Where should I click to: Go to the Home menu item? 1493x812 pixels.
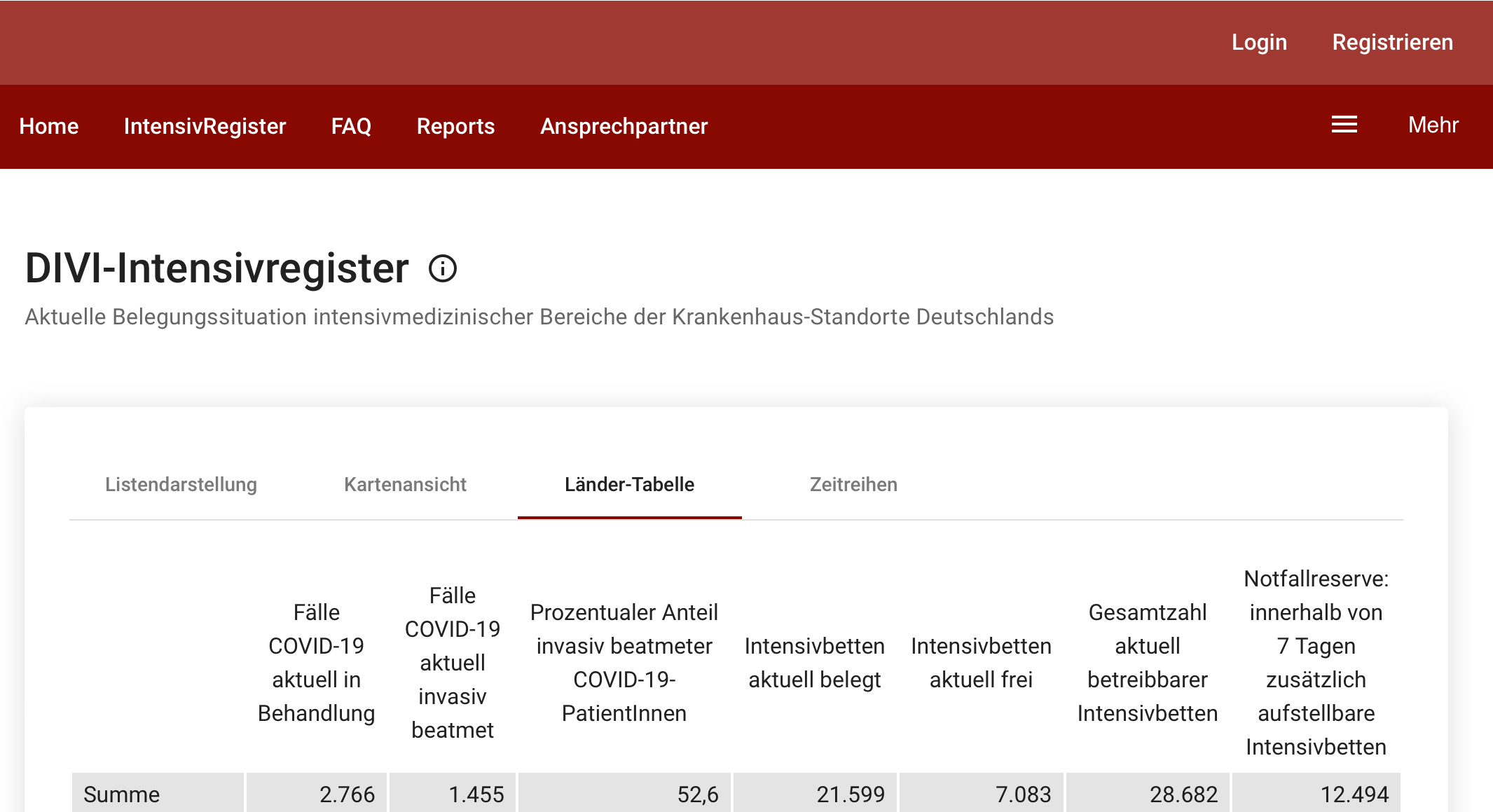[49, 126]
